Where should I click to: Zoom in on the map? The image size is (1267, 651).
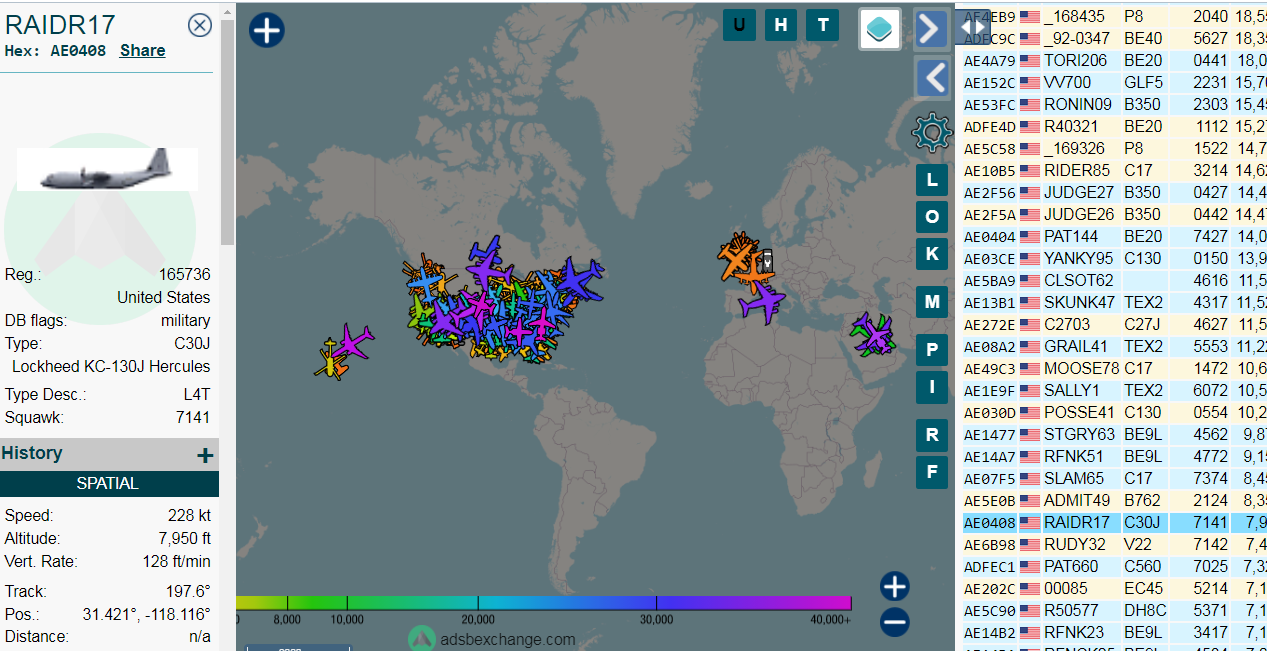point(894,587)
